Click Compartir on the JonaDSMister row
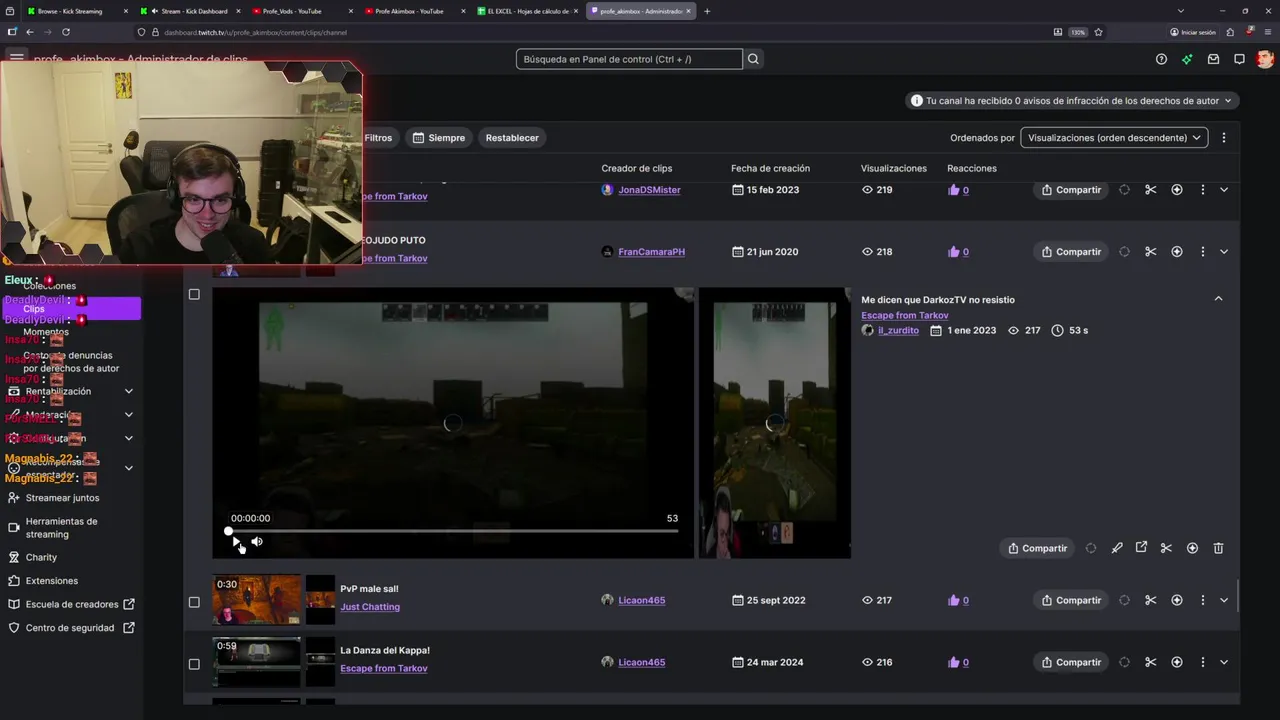The width and height of the screenshot is (1280, 720). [1071, 190]
